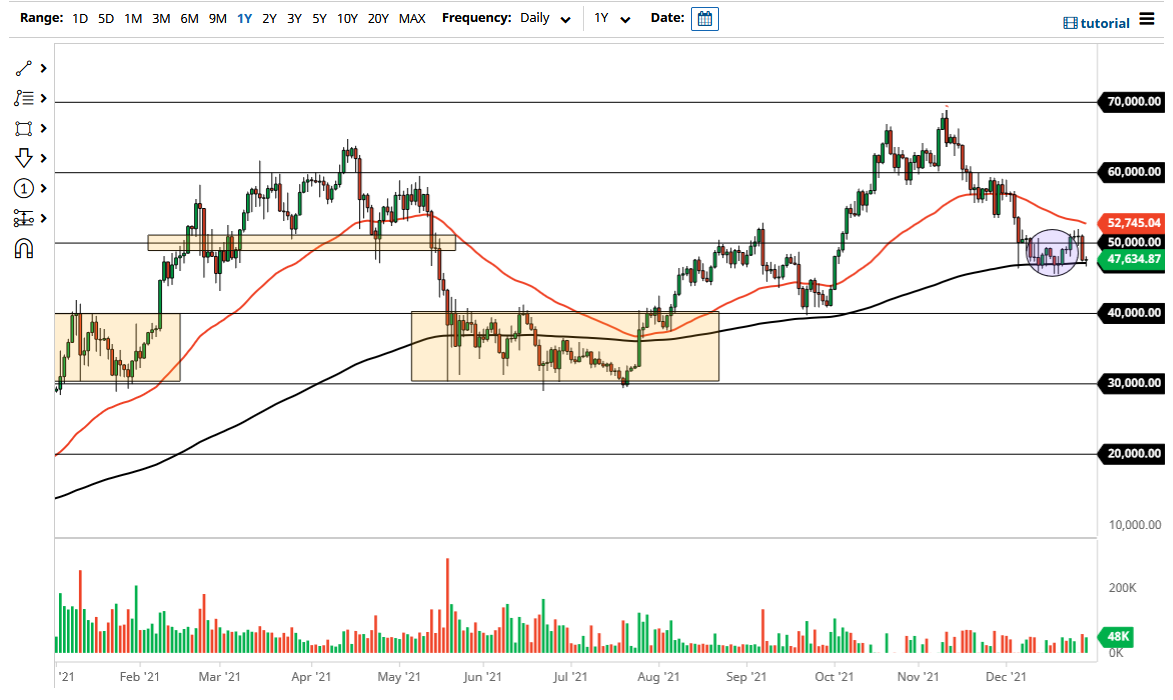Open the measurement settings tool
Screen dimensions: 1173x700
click(24, 218)
